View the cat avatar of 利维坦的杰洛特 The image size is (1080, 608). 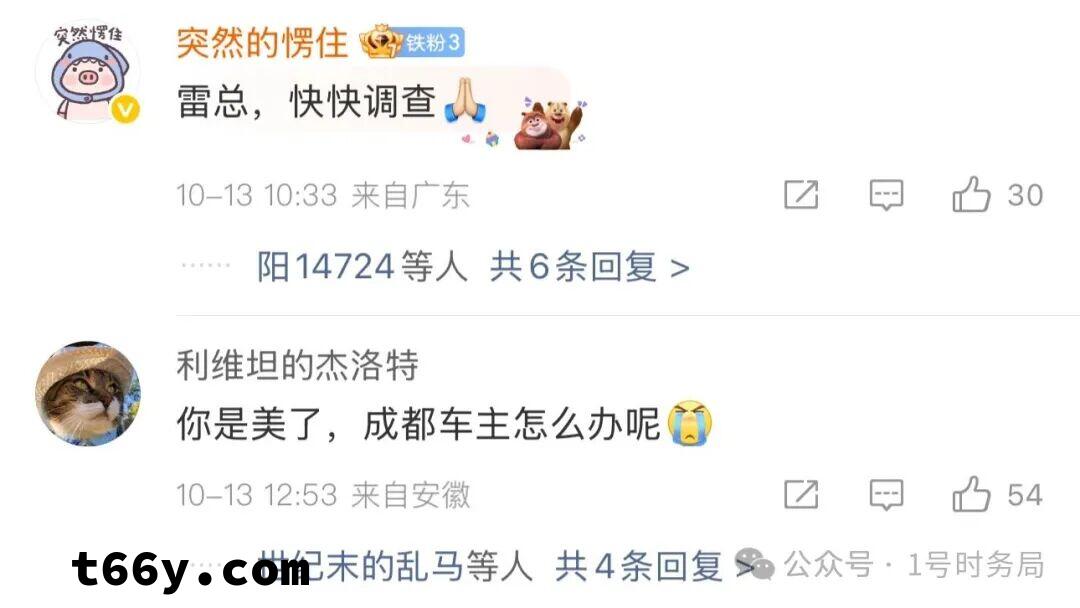[x=87, y=394]
